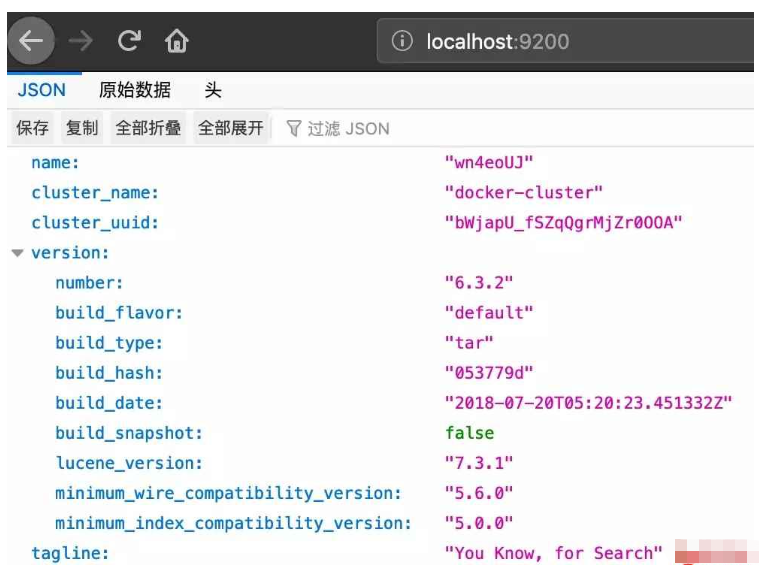The image size is (774, 571).
Task: Select the build_type key
Action: click(x=109, y=343)
